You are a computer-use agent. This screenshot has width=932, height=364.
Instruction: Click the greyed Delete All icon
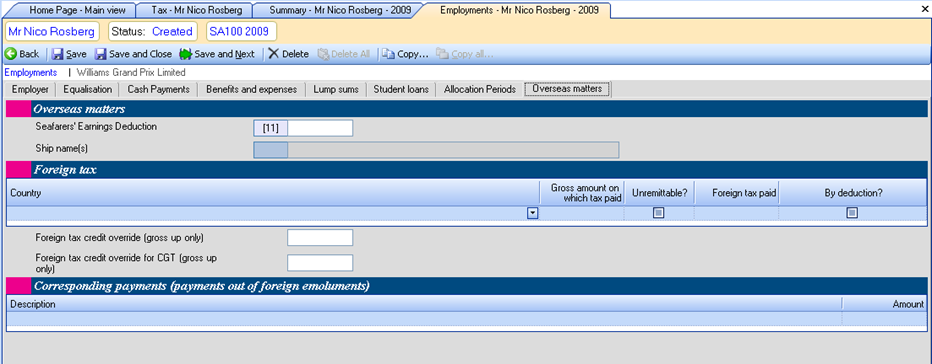323,54
